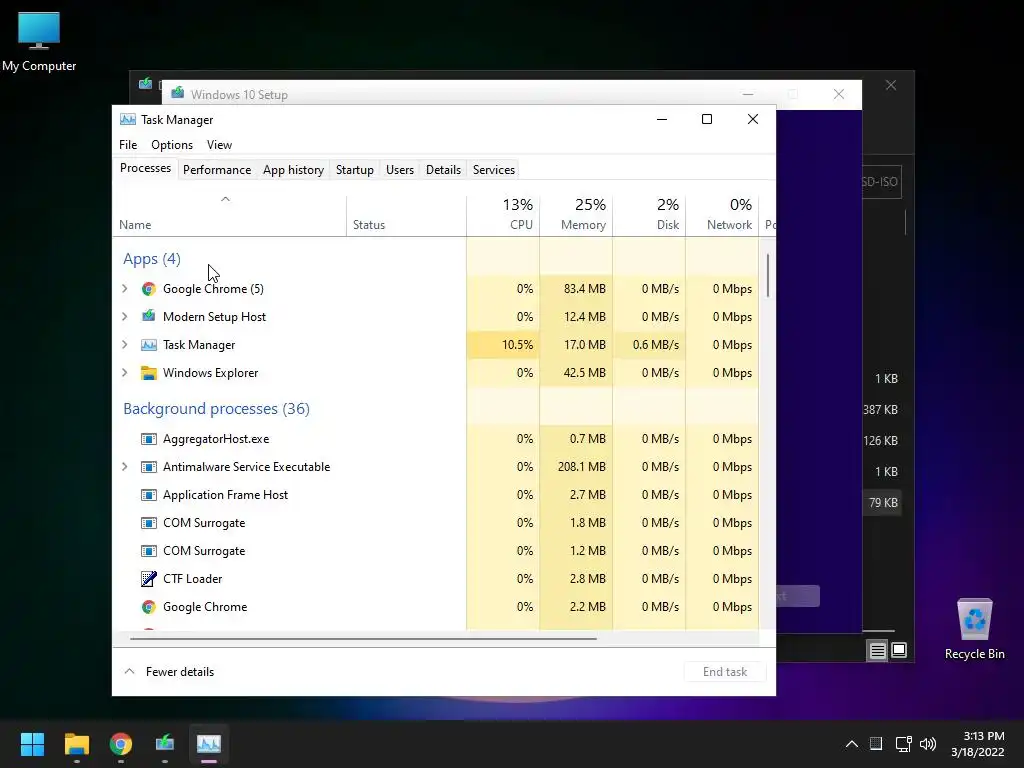The height and width of the screenshot is (768, 1024).
Task: Select the My Computer desktop icon
Action: 39,42
